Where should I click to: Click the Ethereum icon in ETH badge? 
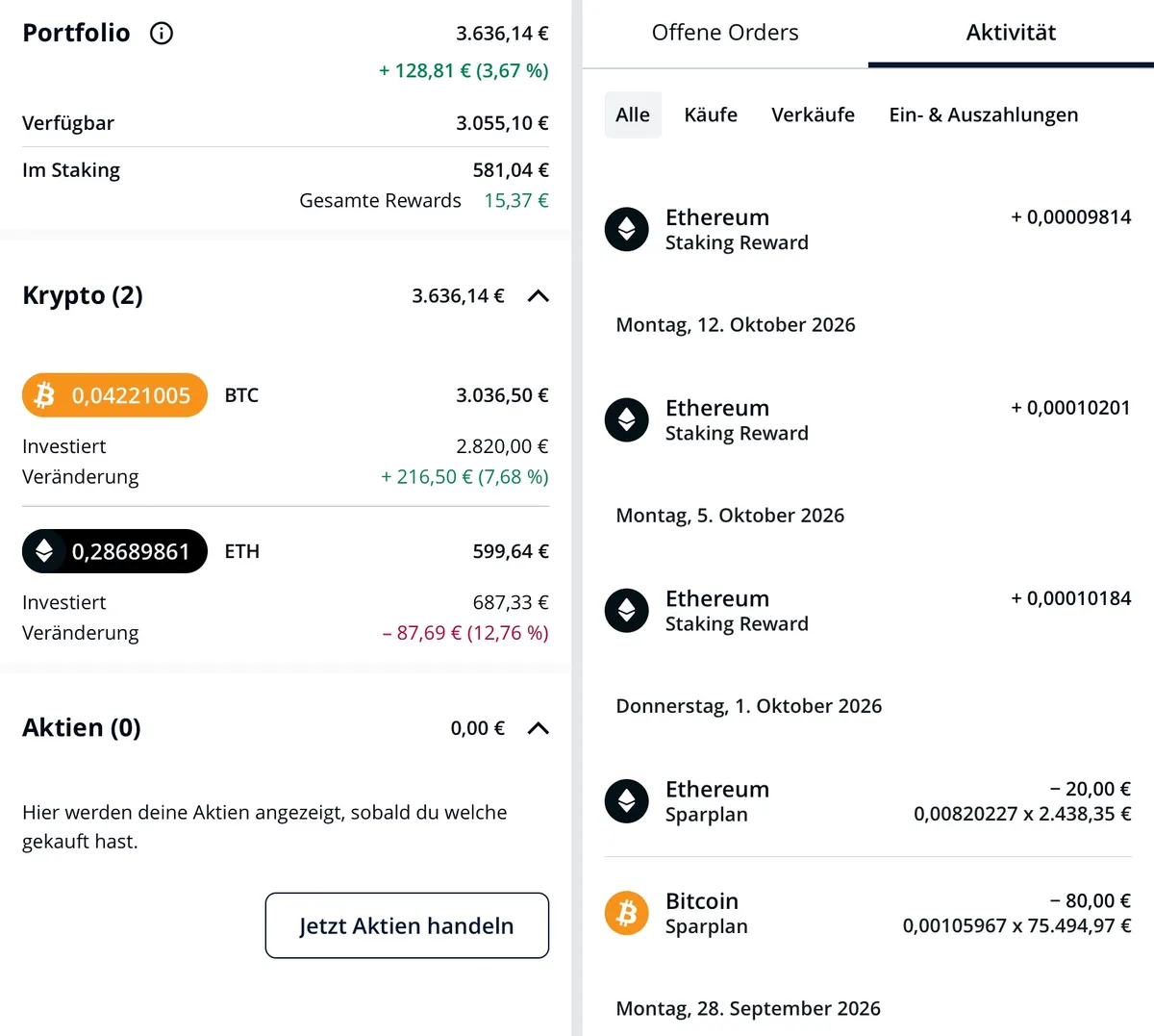pyautogui.click(x=44, y=551)
